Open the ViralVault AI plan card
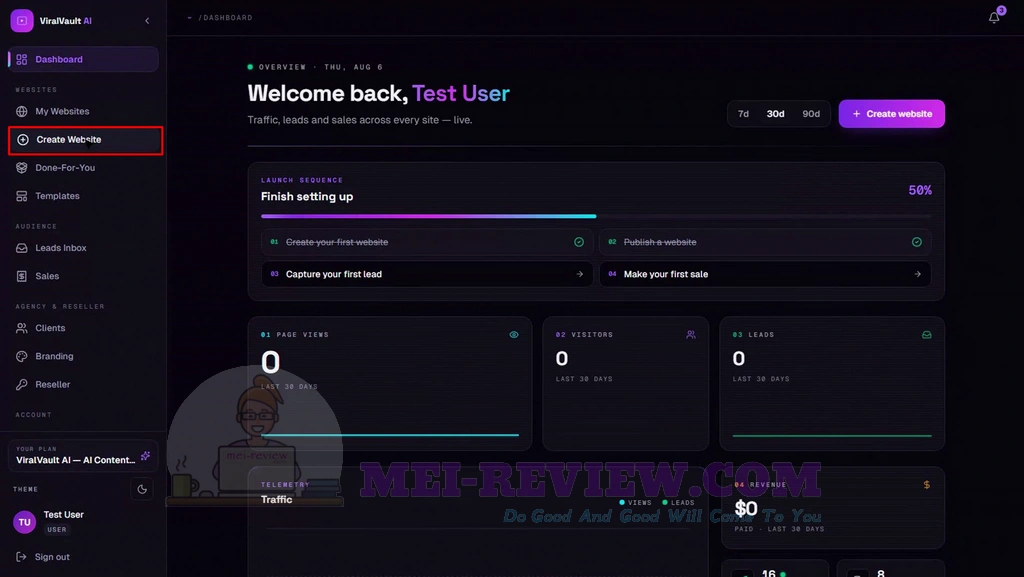This screenshot has height=577, width=1024. point(83,456)
